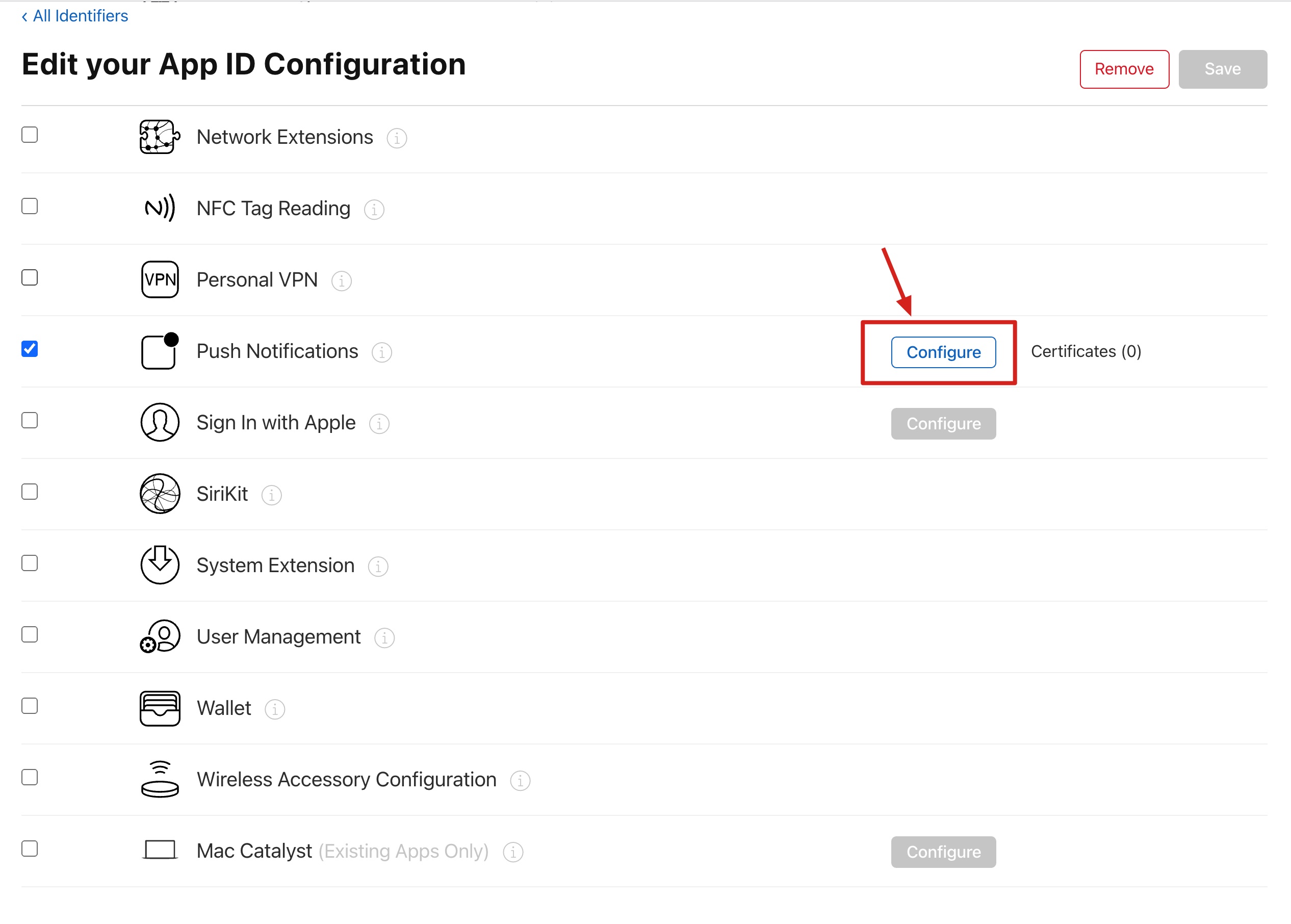Click the Certificates (0) label
The width and height of the screenshot is (1291, 924).
point(1086,352)
